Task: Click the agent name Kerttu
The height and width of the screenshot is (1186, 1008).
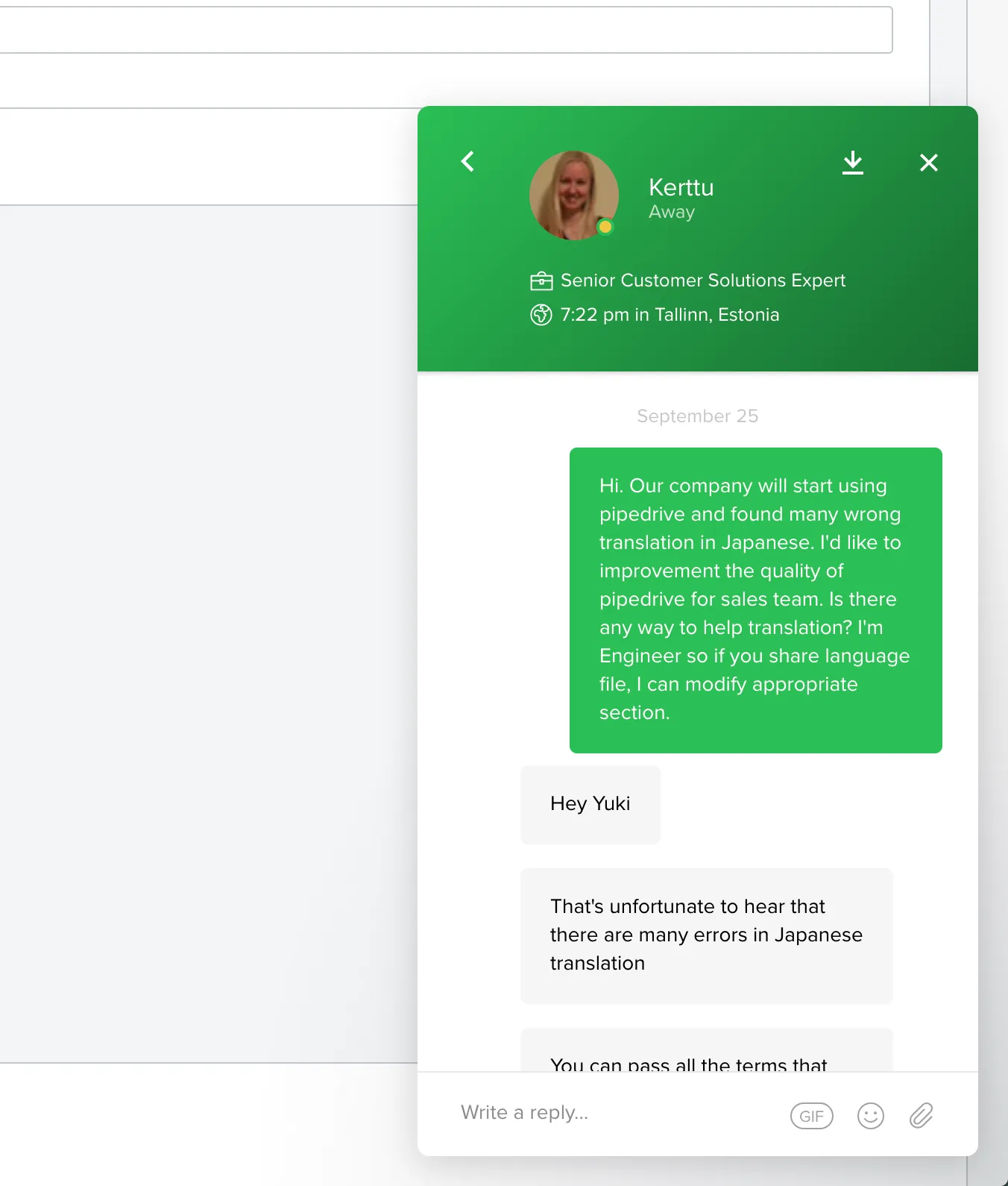Action: (681, 187)
